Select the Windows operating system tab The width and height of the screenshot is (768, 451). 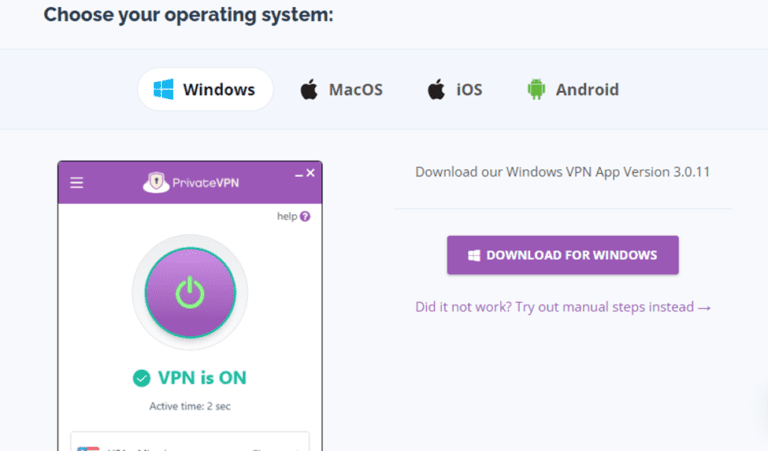pos(205,90)
